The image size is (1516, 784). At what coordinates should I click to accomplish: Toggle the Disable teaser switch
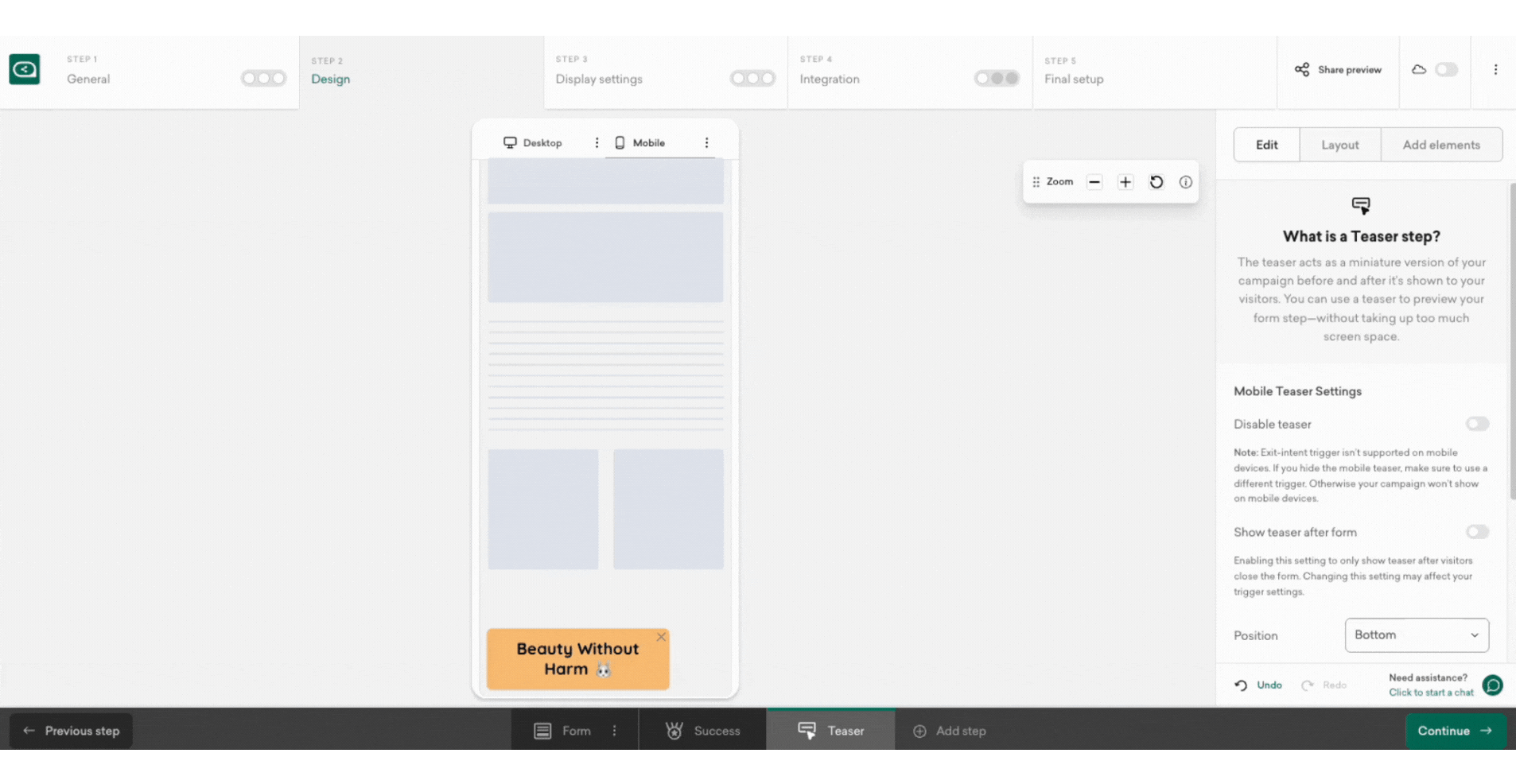(x=1477, y=424)
